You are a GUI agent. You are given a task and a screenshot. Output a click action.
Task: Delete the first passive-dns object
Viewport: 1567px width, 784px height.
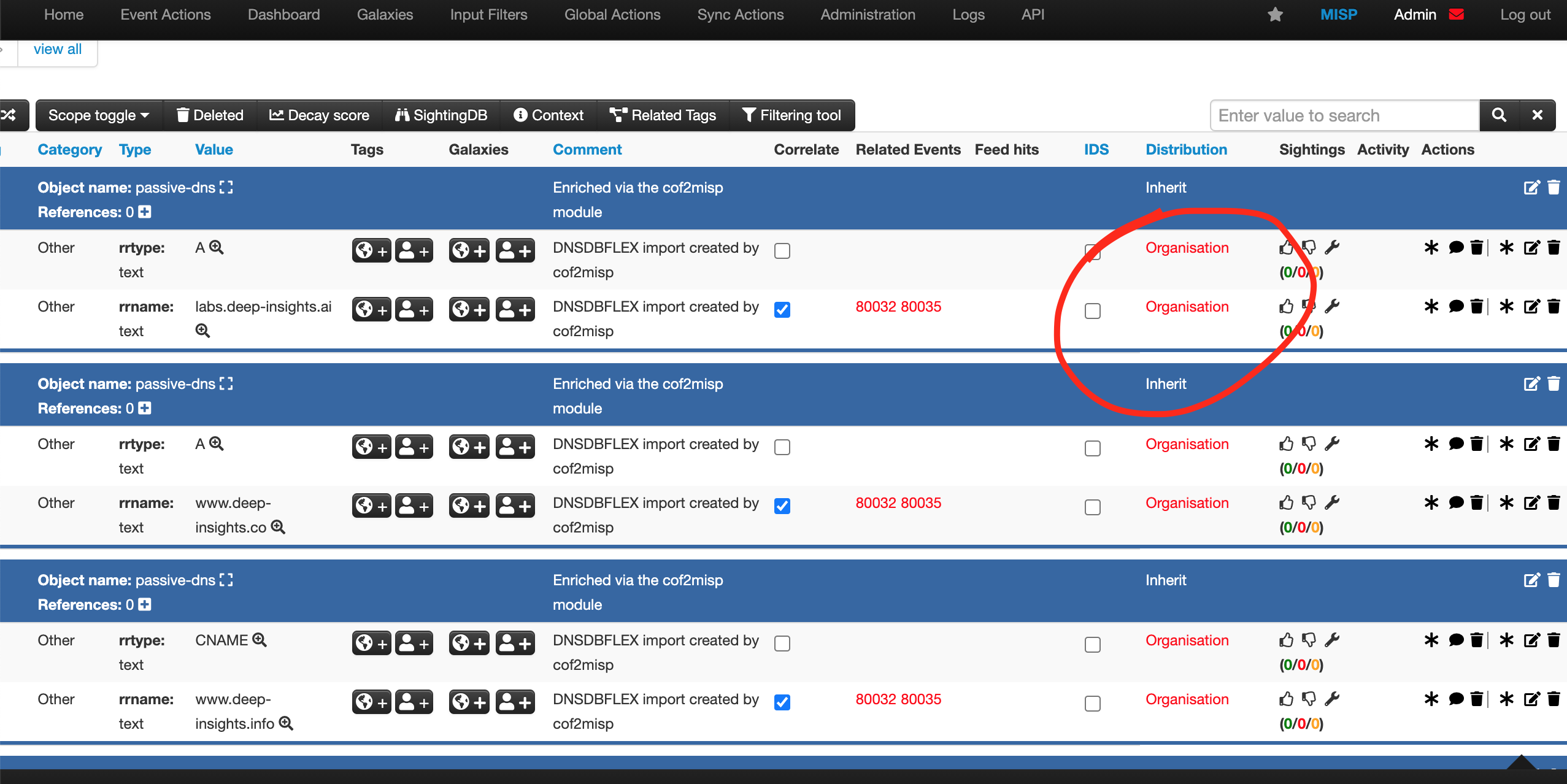pos(1554,188)
